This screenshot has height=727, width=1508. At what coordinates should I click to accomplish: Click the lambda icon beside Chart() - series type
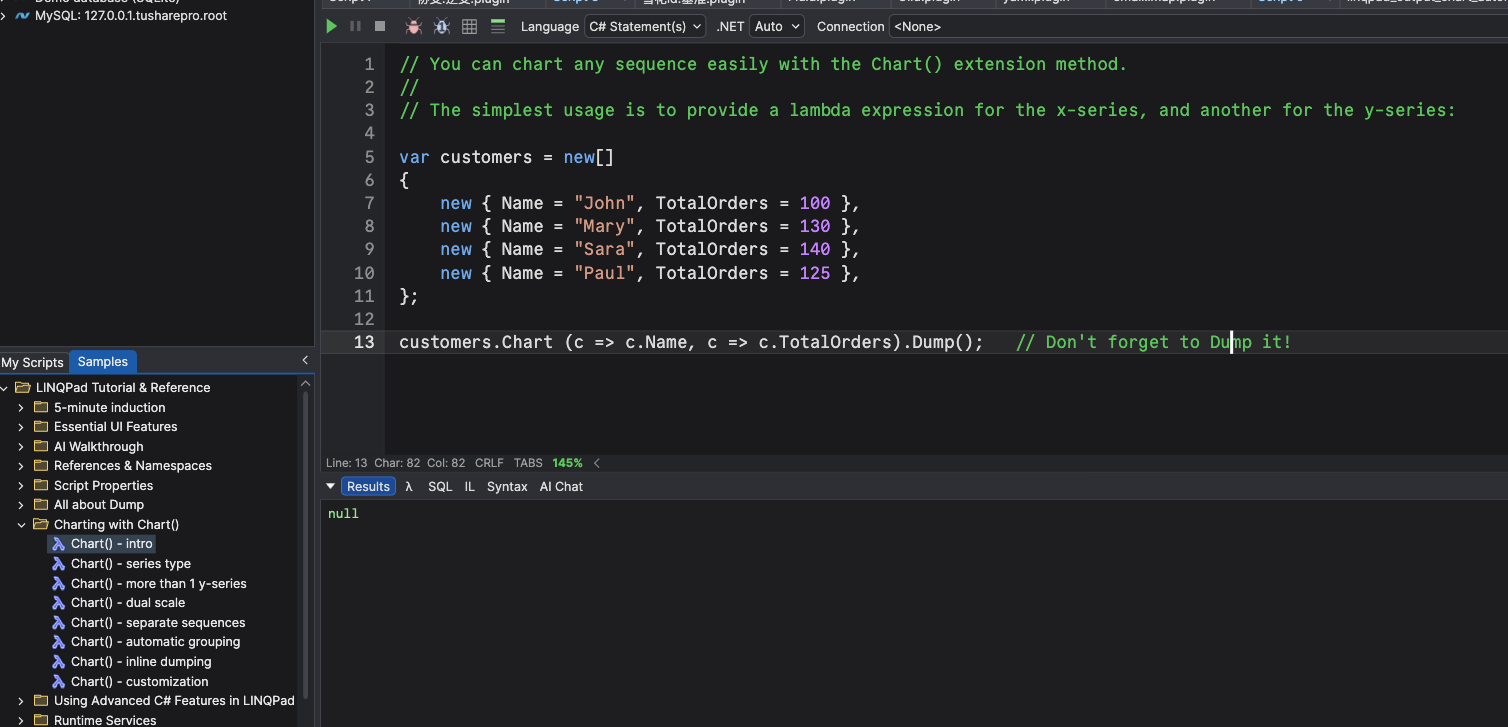[x=59, y=564]
